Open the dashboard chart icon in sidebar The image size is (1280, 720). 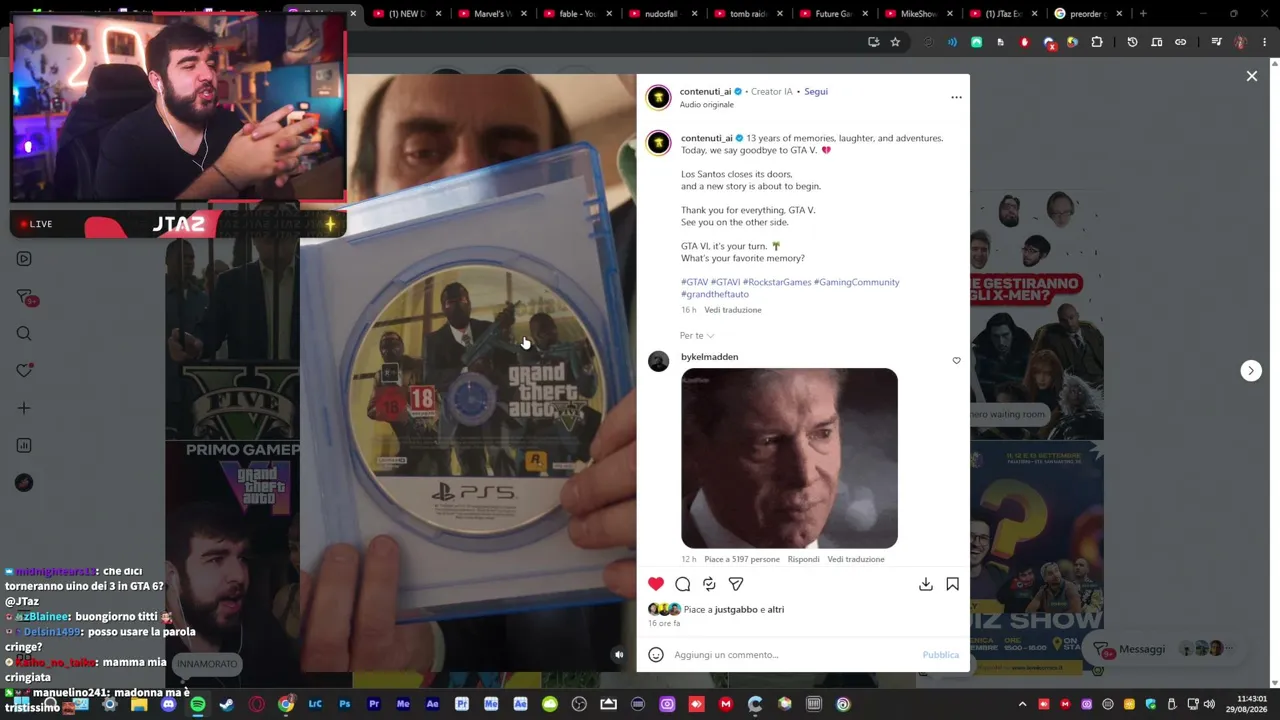click(x=24, y=446)
